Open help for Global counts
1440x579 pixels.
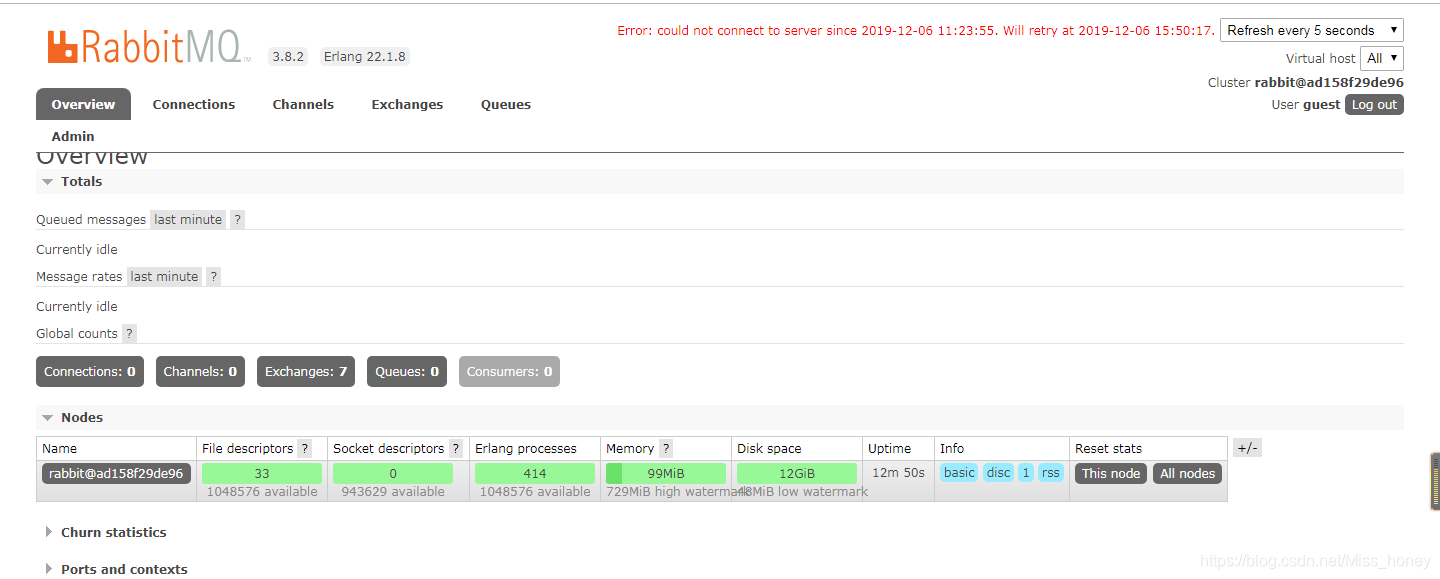click(129, 333)
